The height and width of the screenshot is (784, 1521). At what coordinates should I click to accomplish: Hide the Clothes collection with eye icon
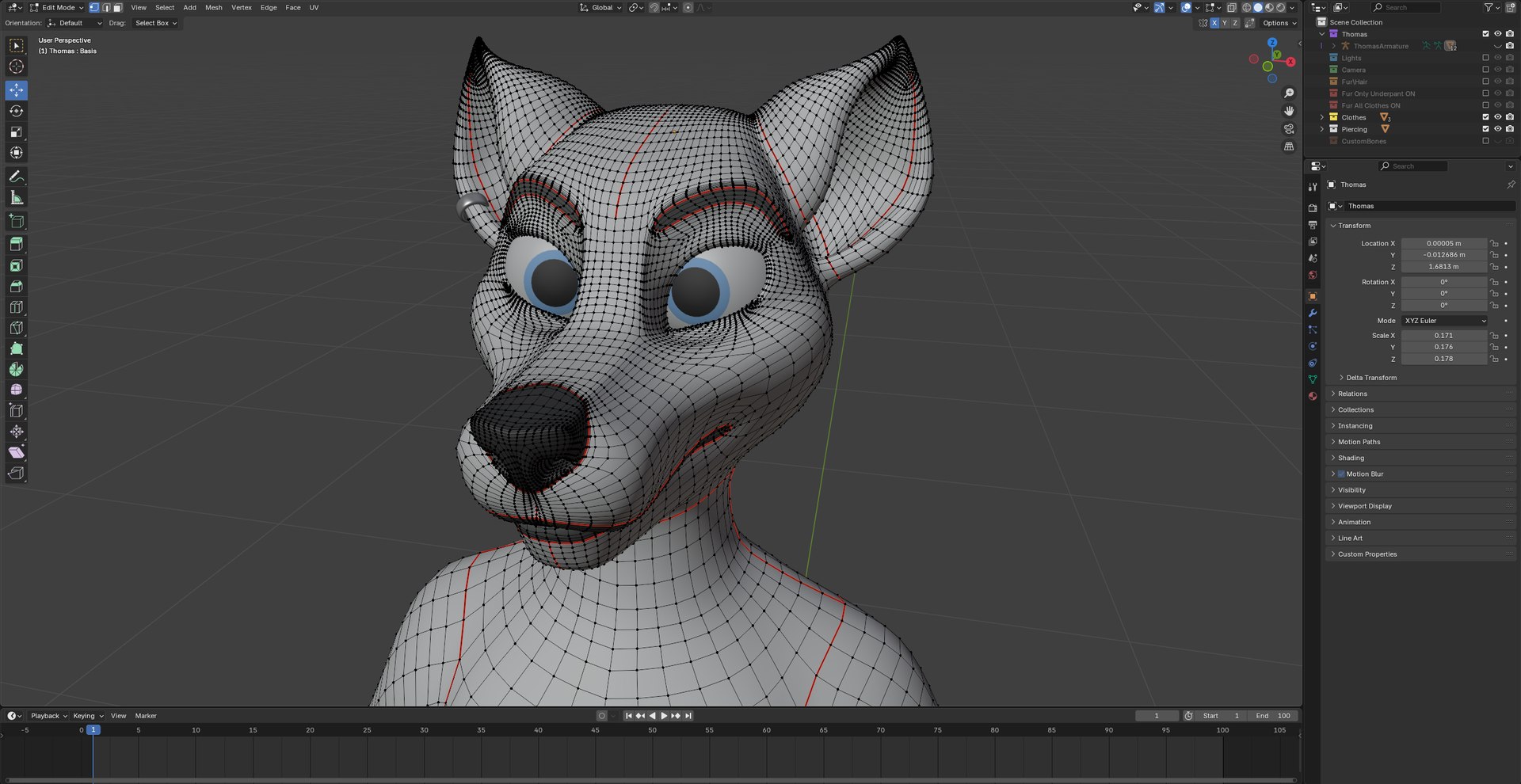1497,117
